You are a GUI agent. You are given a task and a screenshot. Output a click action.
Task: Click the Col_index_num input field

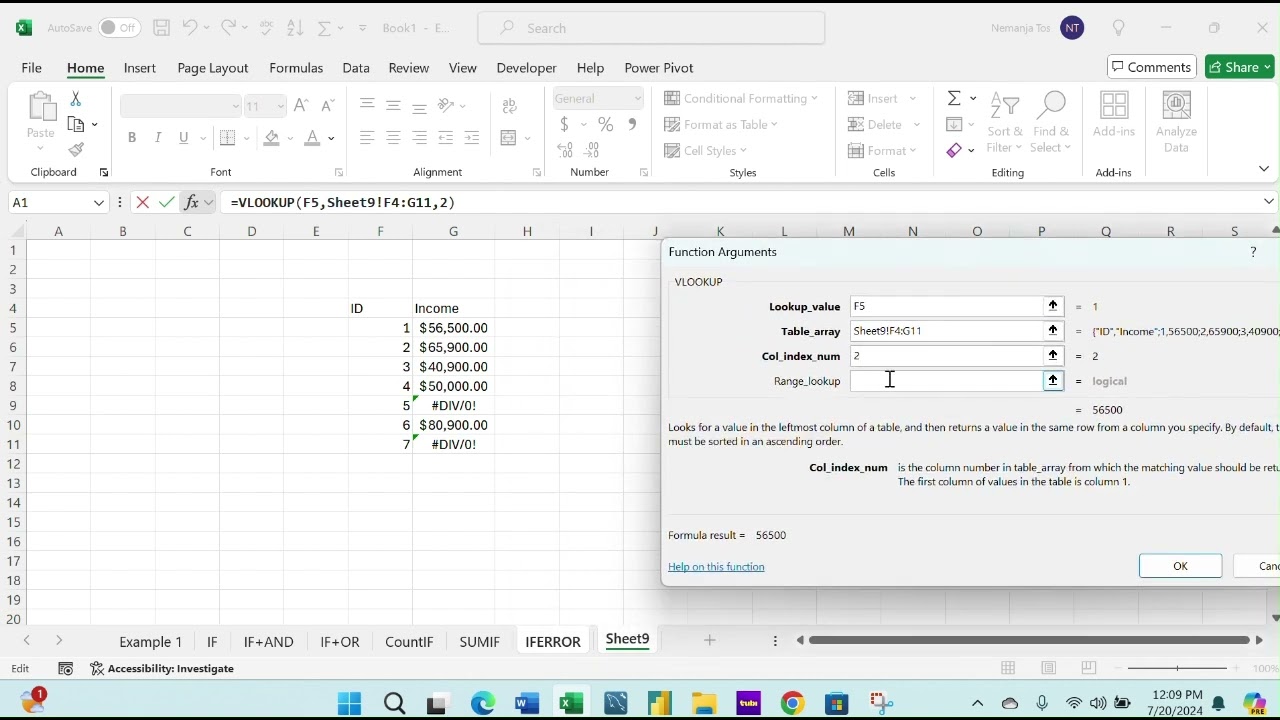pos(946,356)
